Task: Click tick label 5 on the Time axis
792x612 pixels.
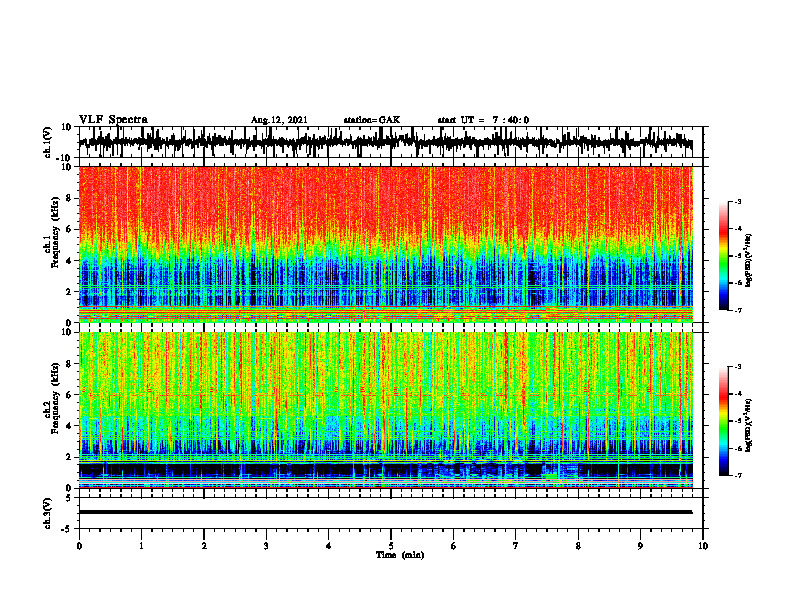Action: (391, 546)
